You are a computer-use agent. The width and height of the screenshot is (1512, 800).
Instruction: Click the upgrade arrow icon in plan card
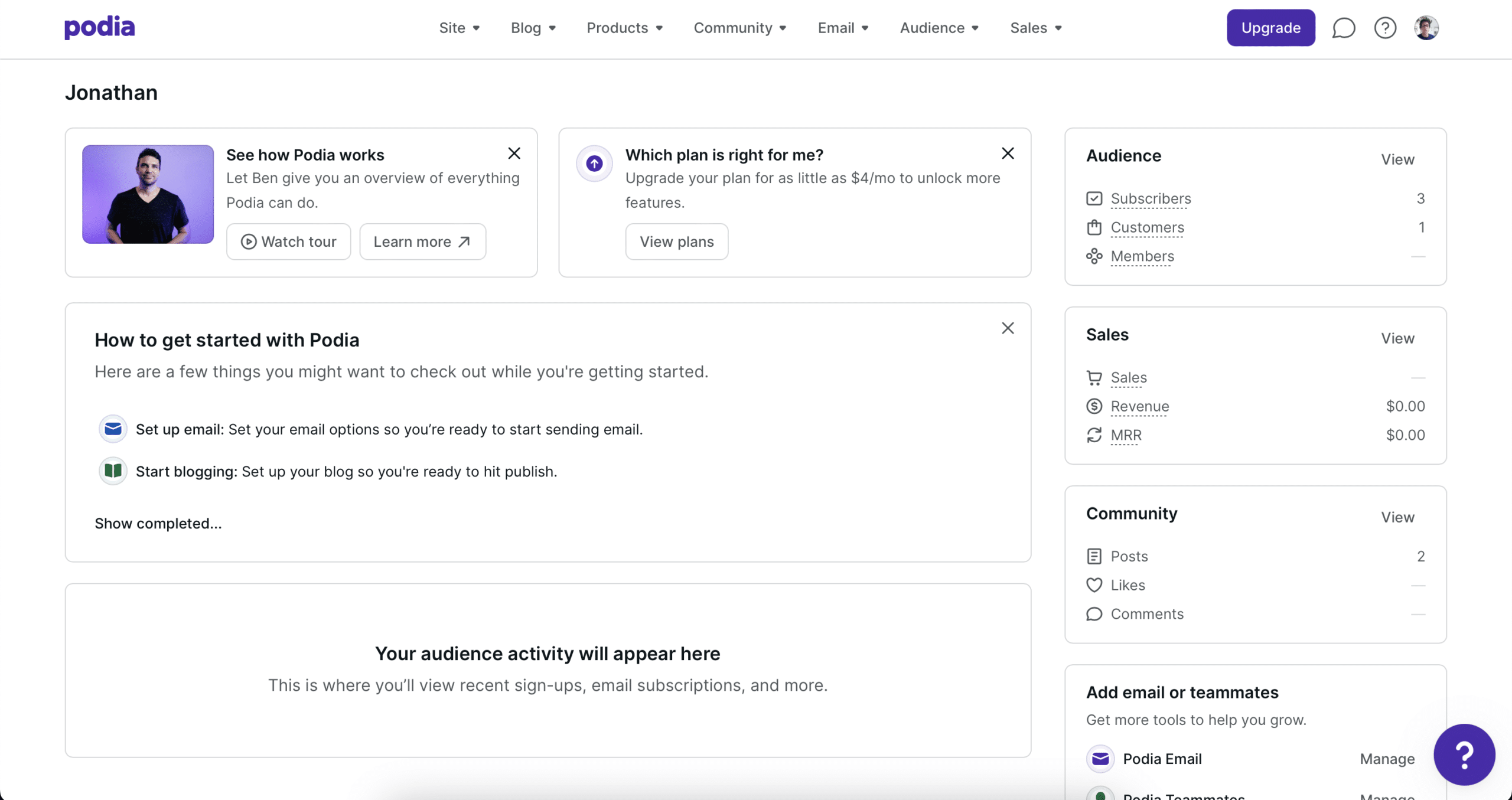click(594, 163)
